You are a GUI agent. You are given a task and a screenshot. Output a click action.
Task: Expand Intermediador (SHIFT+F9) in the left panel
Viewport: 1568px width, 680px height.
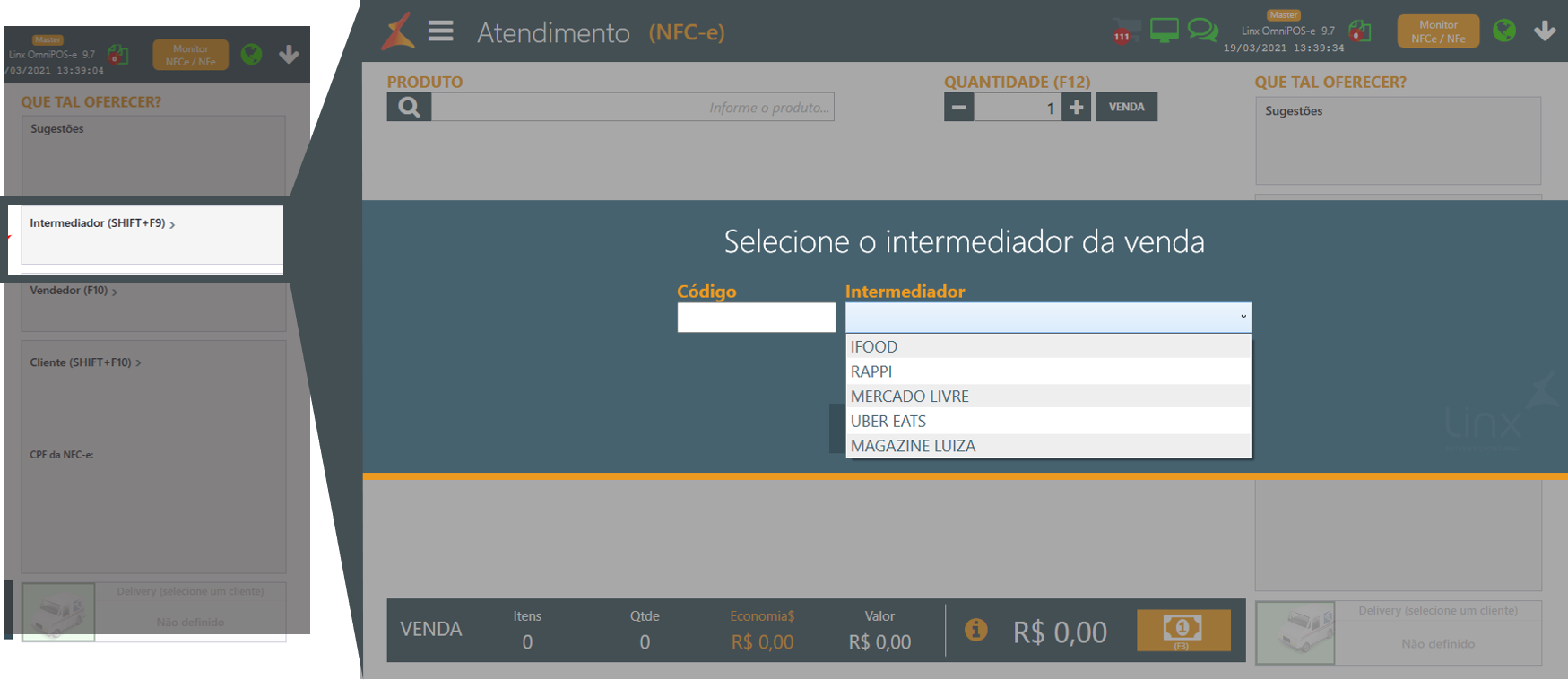coord(102,223)
